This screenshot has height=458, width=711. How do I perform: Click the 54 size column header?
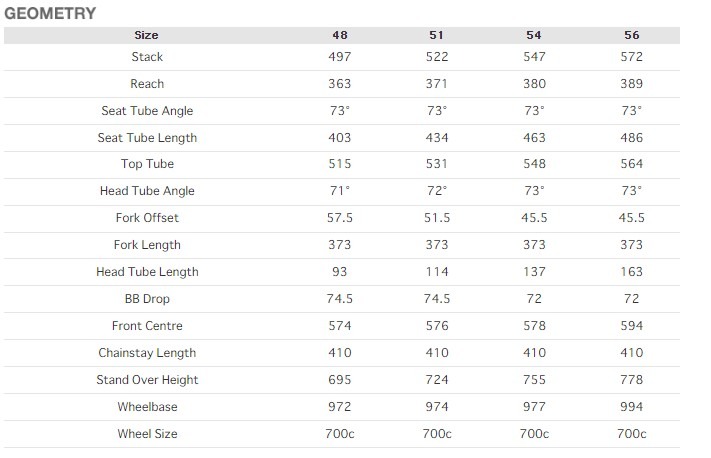pos(534,35)
